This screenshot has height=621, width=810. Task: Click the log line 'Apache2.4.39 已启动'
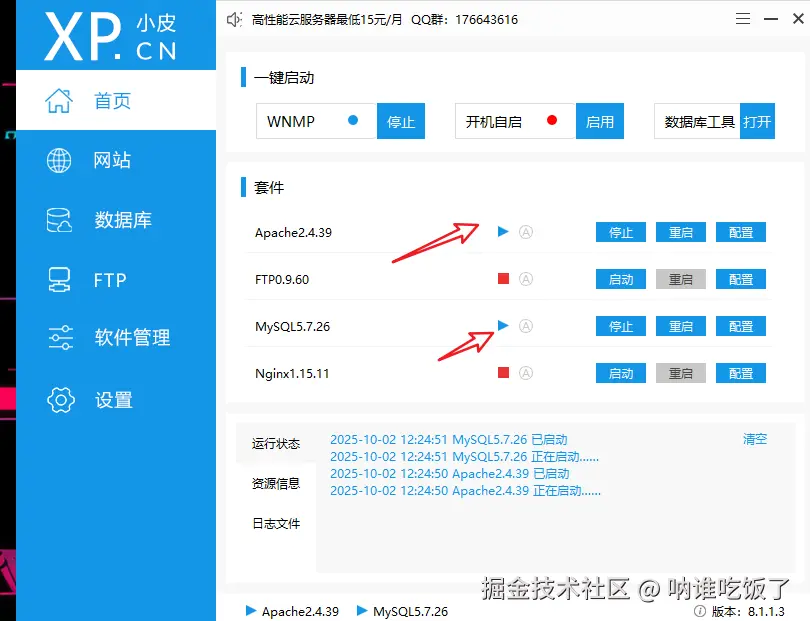(x=450, y=474)
